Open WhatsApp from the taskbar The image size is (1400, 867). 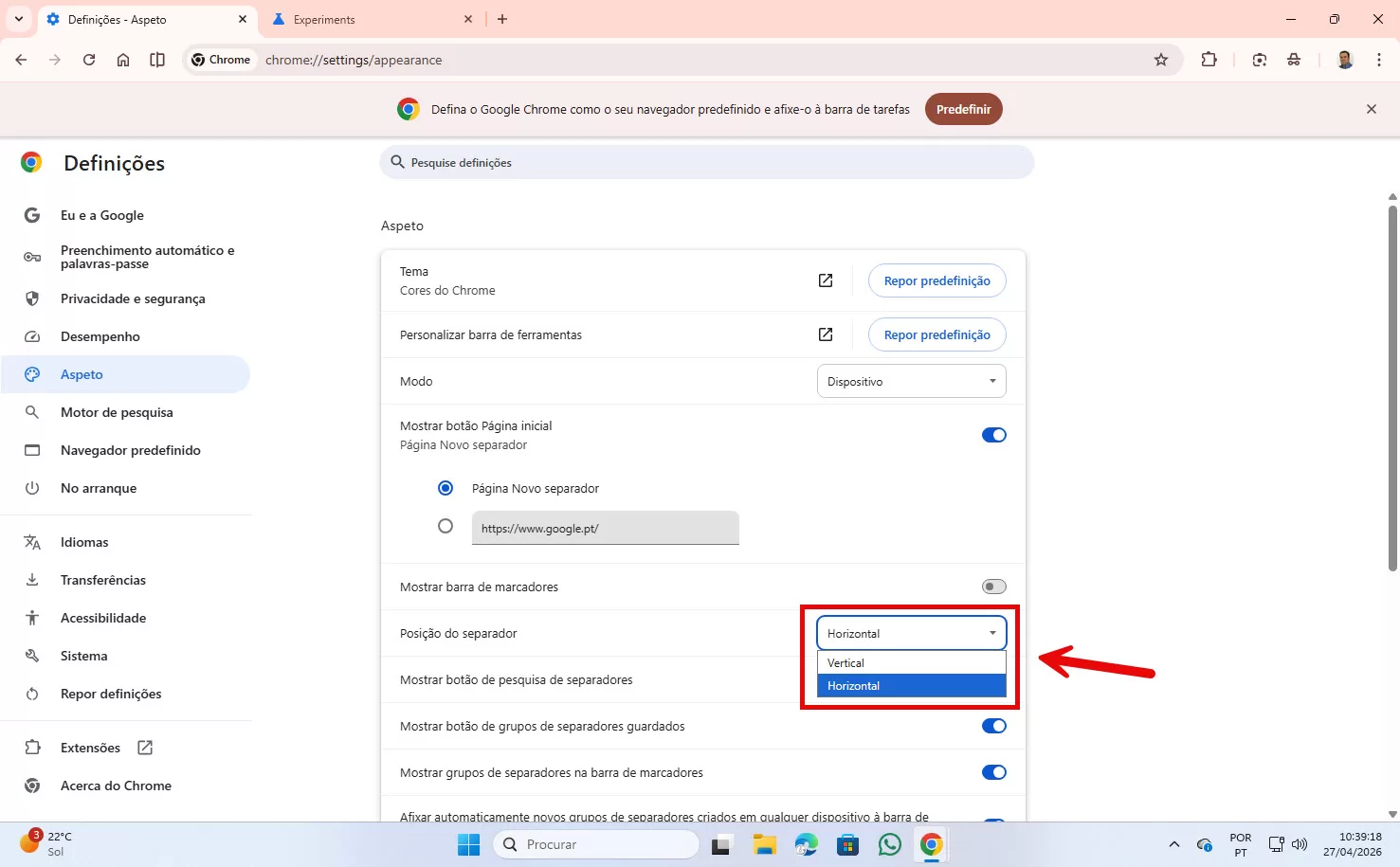coord(889,844)
